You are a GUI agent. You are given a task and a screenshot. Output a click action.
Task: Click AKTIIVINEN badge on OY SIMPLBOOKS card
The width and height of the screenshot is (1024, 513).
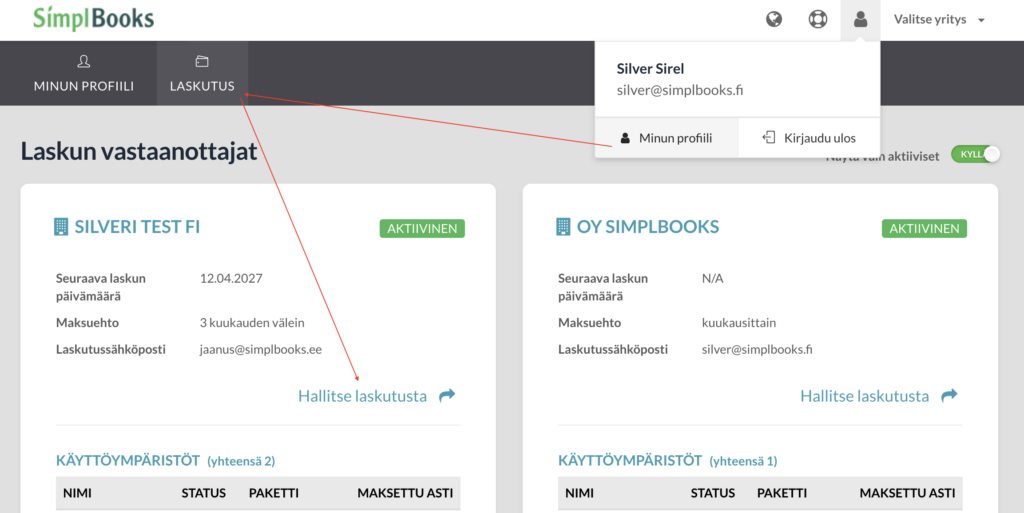click(x=924, y=228)
